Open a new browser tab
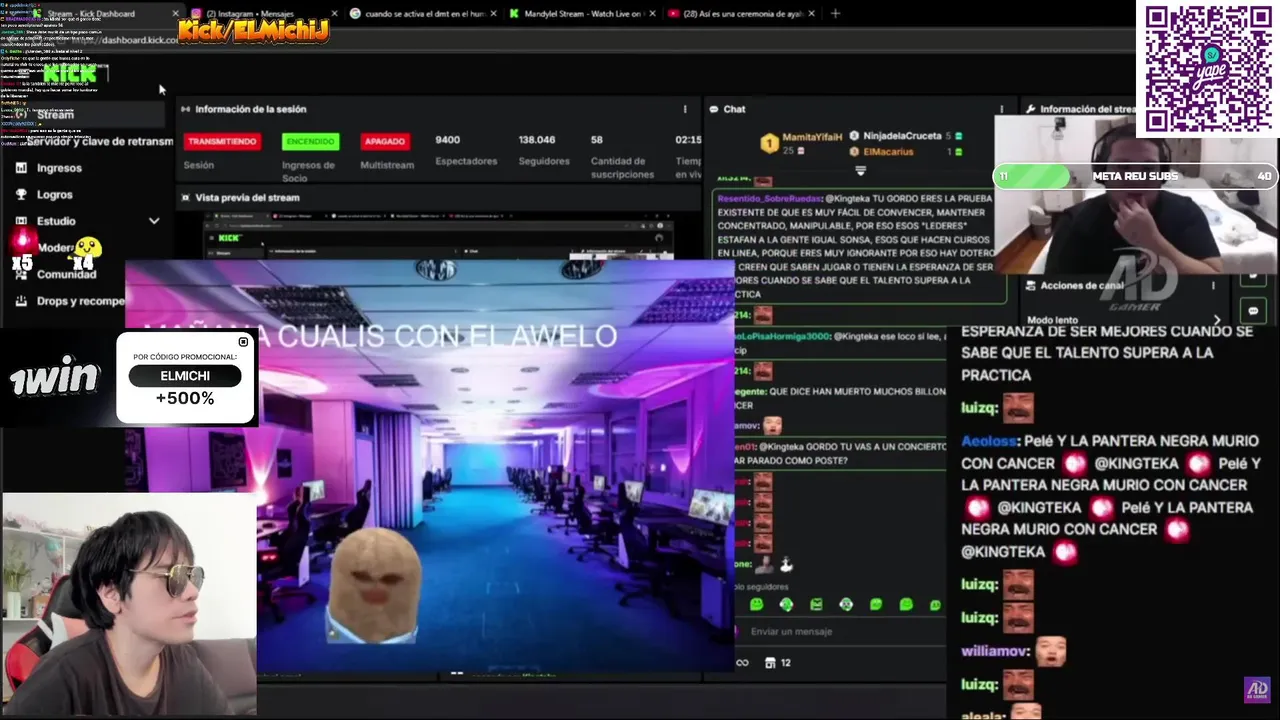Image resolution: width=1280 pixels, height=720 pixels. tap(835, 14)
